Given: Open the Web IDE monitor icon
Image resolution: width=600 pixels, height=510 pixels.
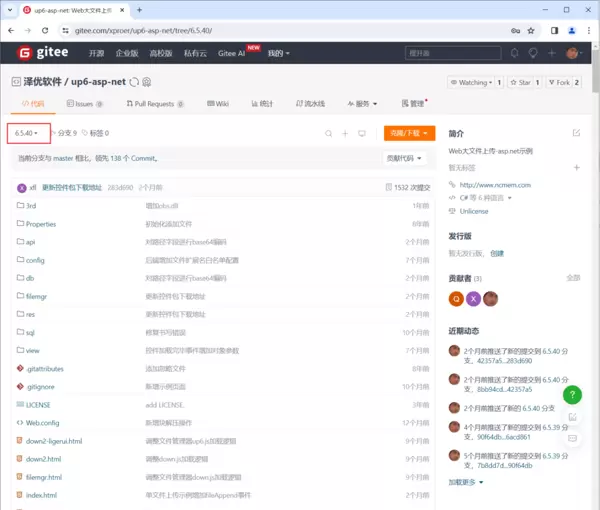Looking at the screenshot, I should [x=363, y=133].
